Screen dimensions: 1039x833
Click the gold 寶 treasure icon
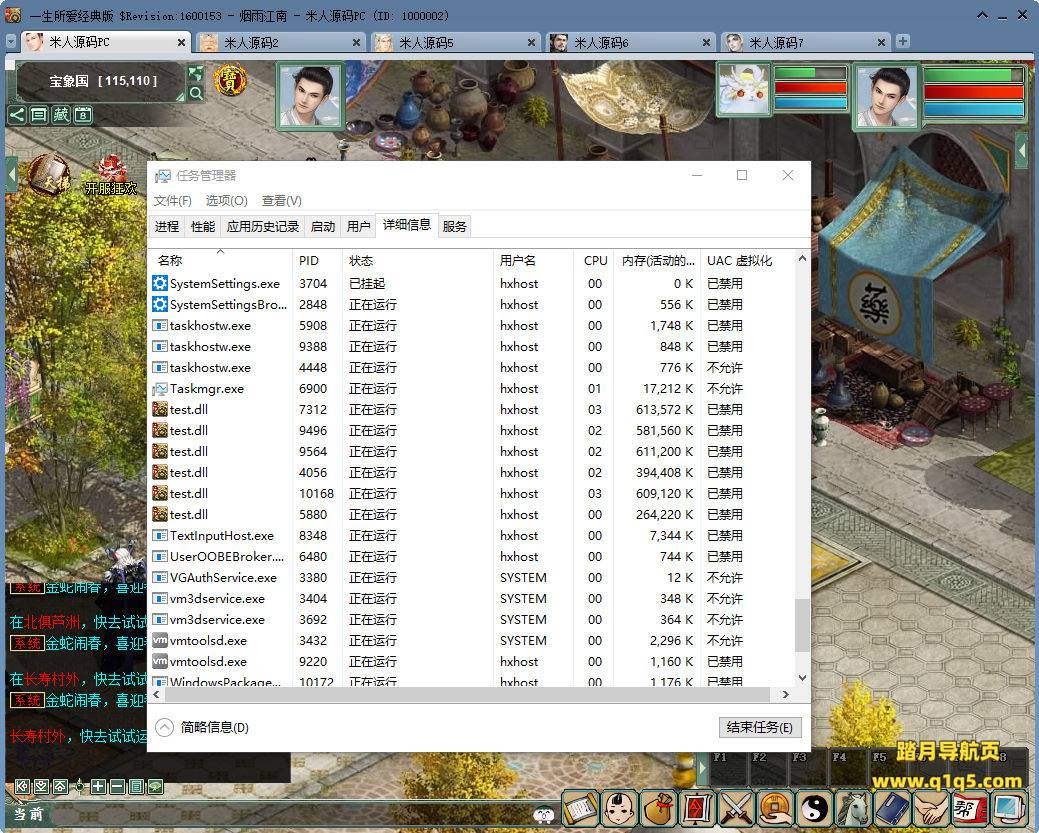pos(230,81)
